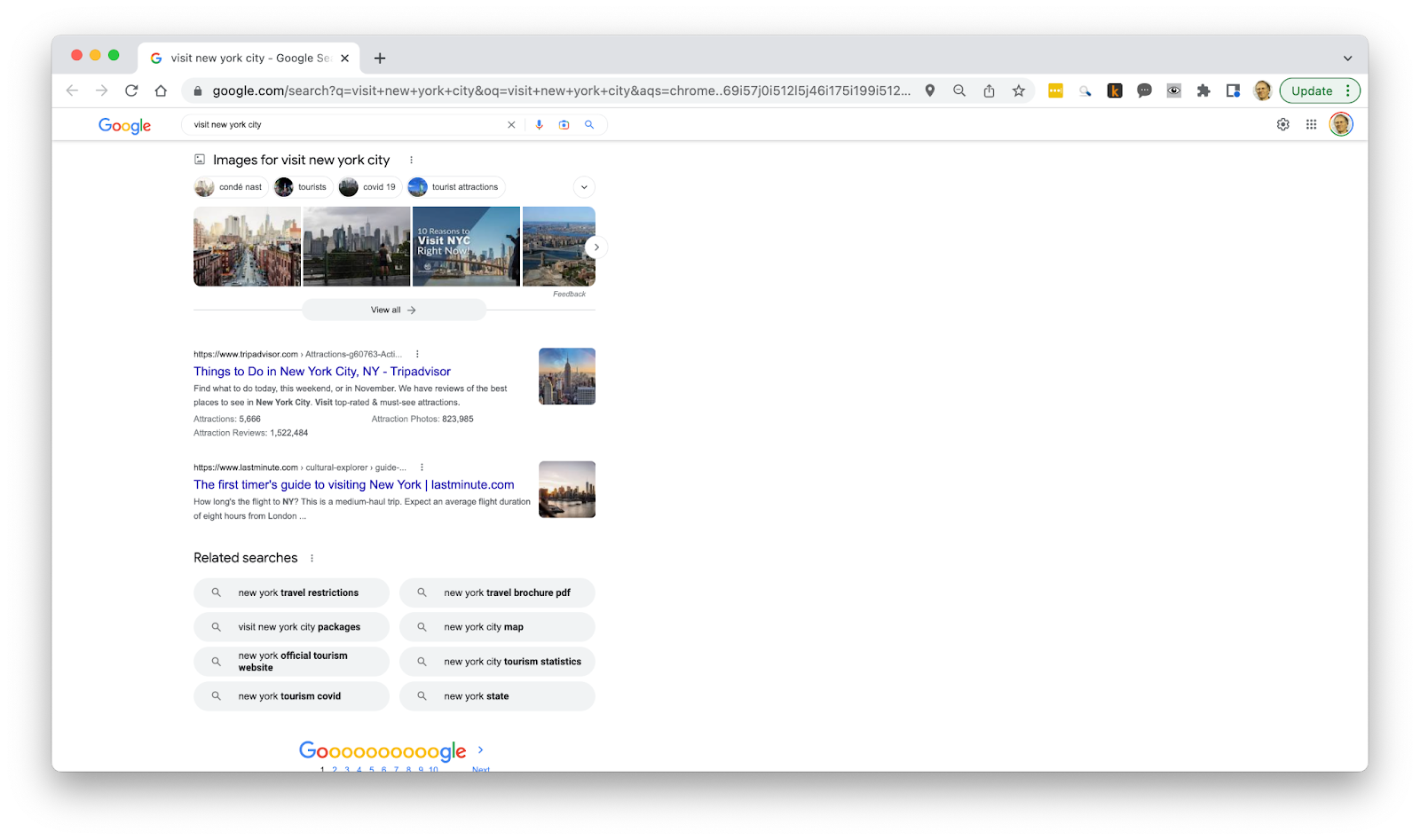Open 'Things to Do in New York City' Tripadvisor link
The height and width of the screenshot is (840, 1420).
click(322, 372)
